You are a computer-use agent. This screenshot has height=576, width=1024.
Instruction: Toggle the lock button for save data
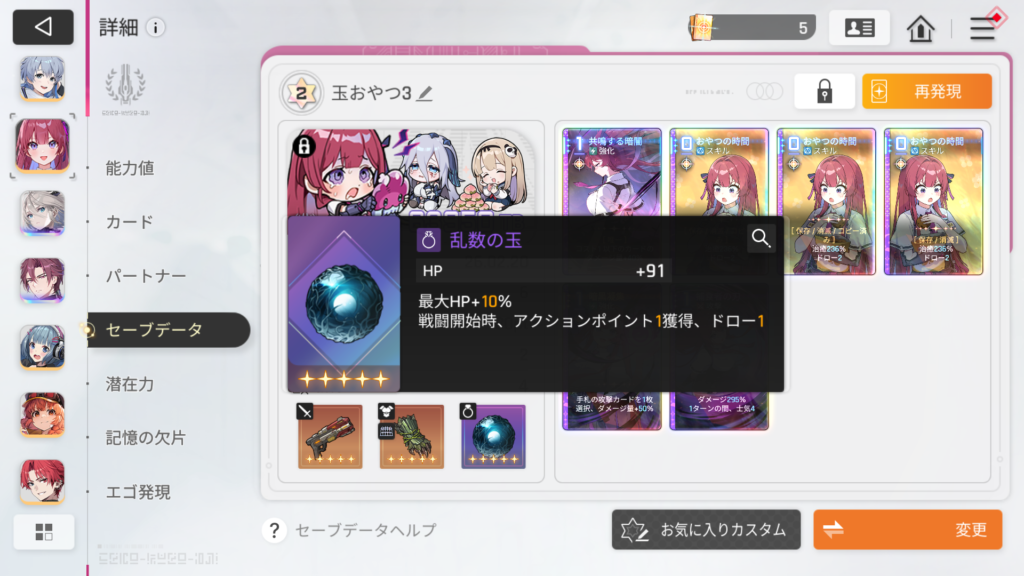tap(824, 91)
